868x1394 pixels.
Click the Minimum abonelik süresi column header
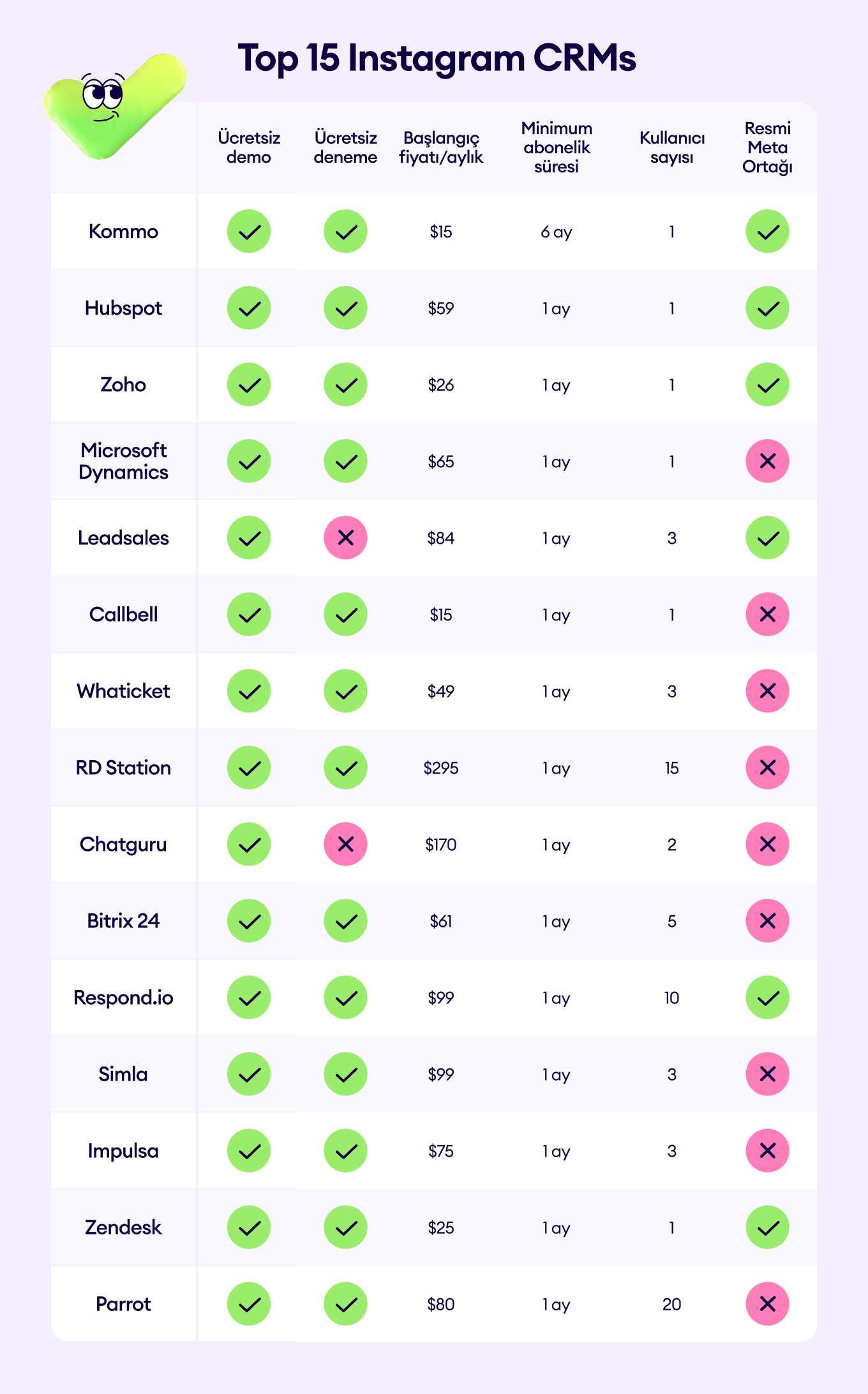[557, 147]
